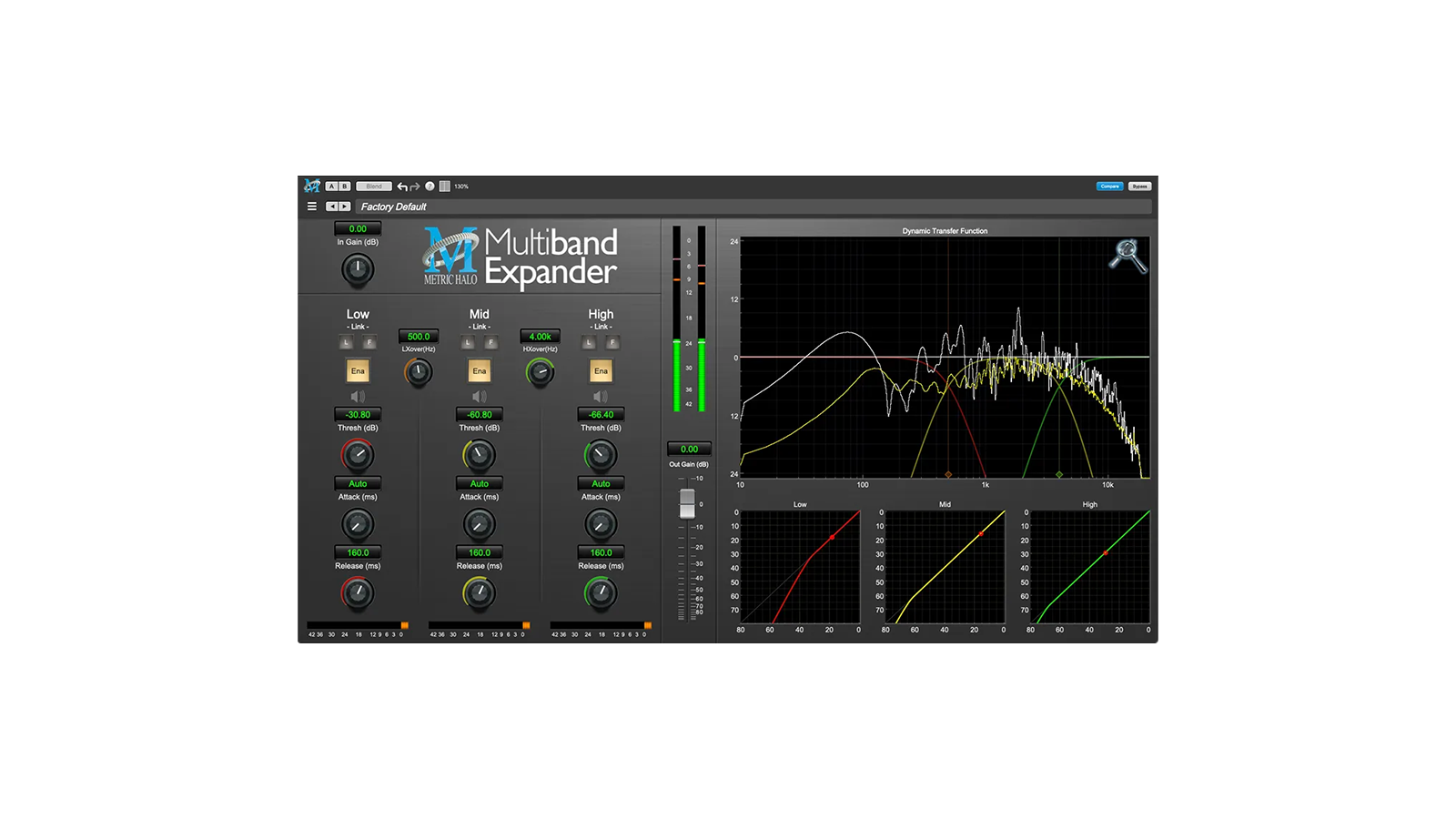This screenshot has height=819, width=1456.
Task: Click the Bypass button
Action: point(1139,187)
